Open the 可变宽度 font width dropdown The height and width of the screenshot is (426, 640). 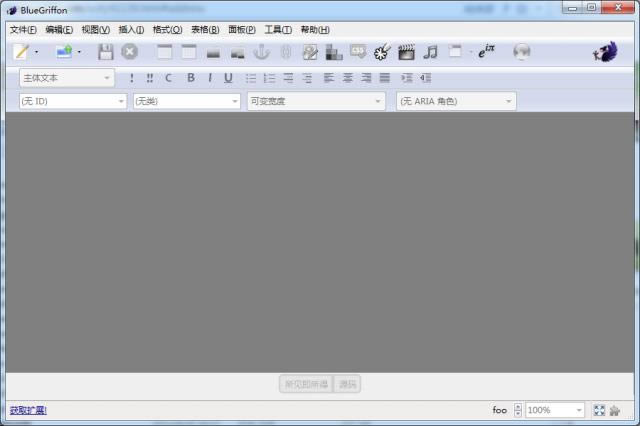[x=316, y=101]
